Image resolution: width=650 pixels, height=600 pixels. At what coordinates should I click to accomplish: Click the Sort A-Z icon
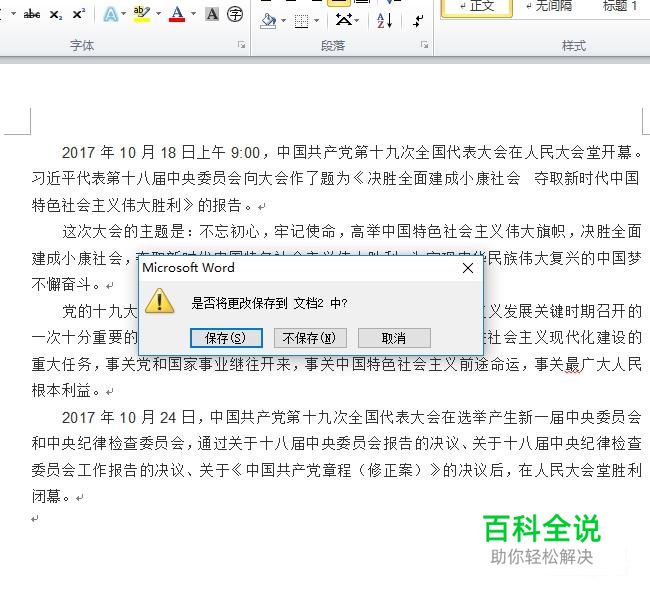(385, 20)
